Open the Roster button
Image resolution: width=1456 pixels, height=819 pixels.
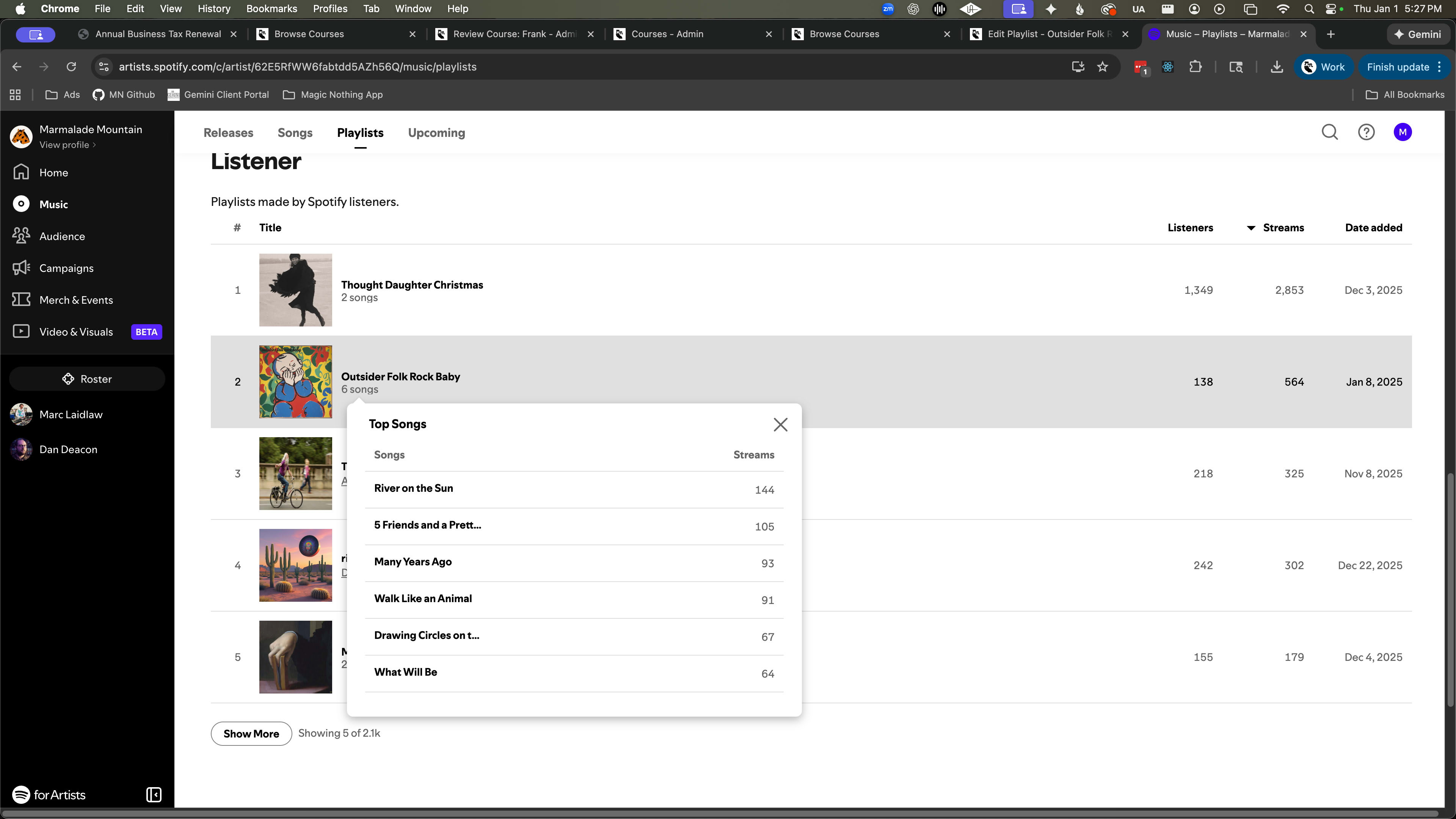pyautogui.click(x=87, y=379)
